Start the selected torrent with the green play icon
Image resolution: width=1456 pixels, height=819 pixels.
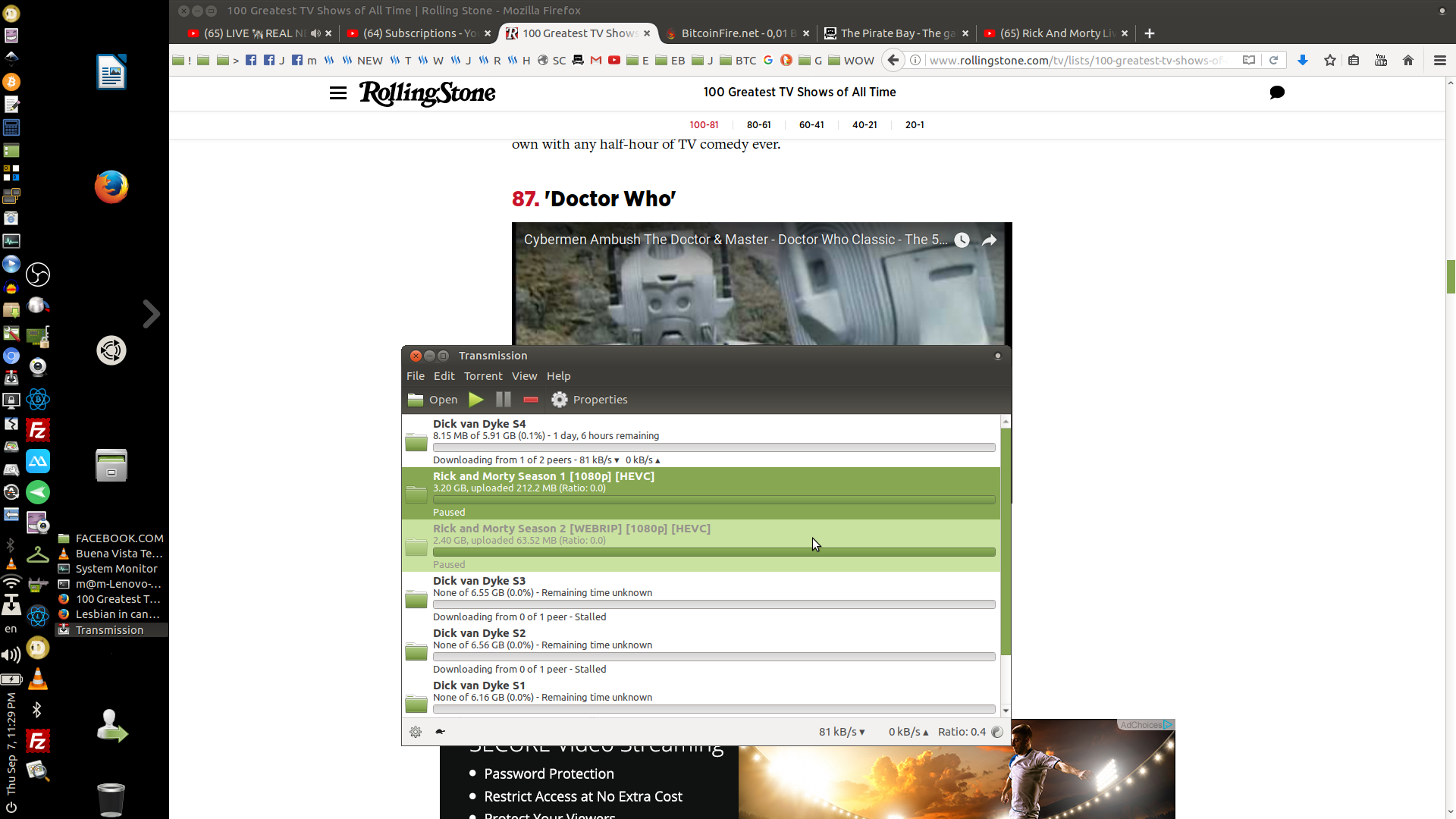[476, 400]
